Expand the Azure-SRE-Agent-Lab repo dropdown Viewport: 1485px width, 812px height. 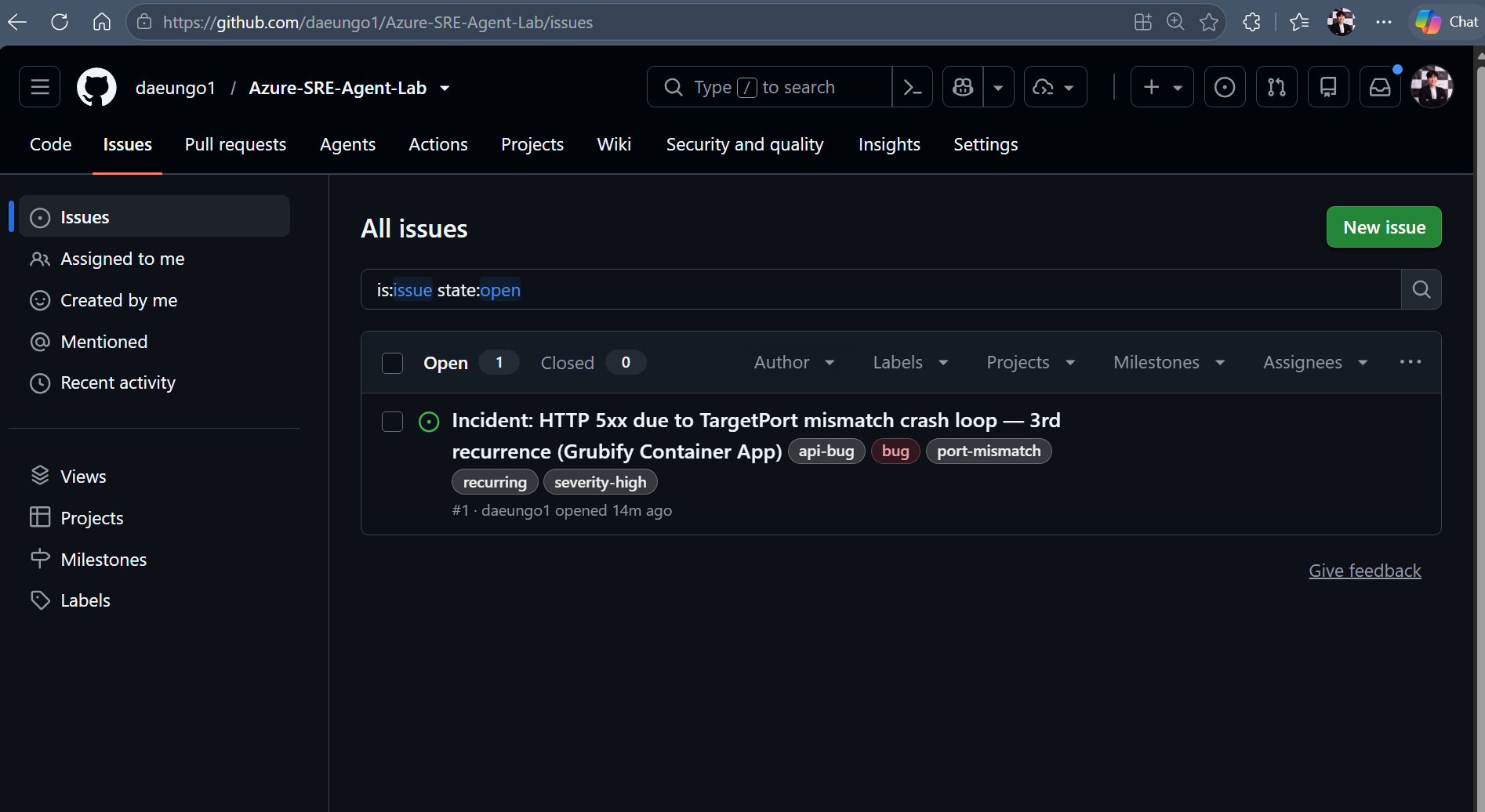(x=445, y=88)
